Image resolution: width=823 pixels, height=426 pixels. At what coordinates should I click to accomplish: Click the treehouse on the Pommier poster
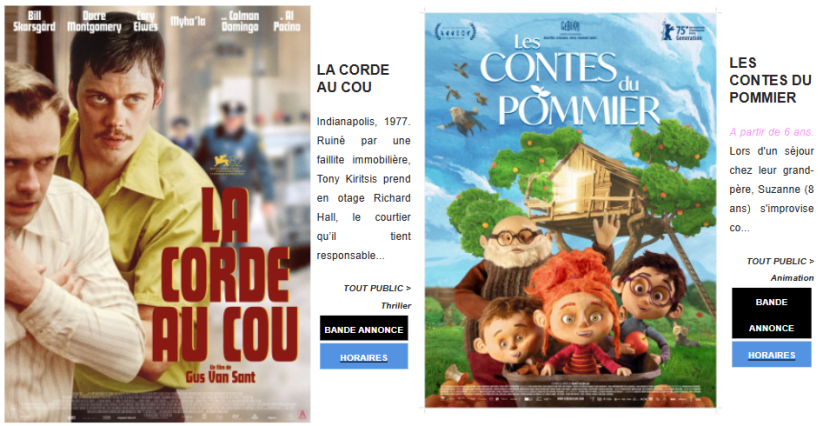(x=584, y=185)
